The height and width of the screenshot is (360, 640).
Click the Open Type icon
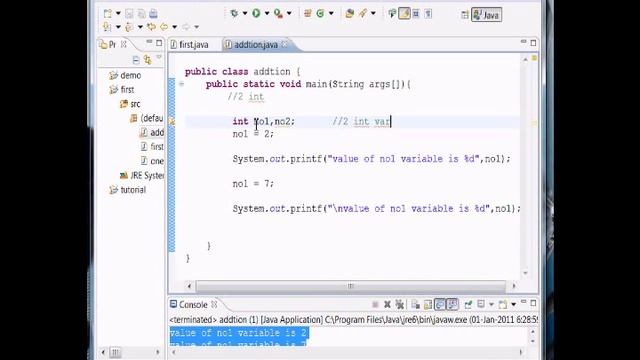(350, 13)
